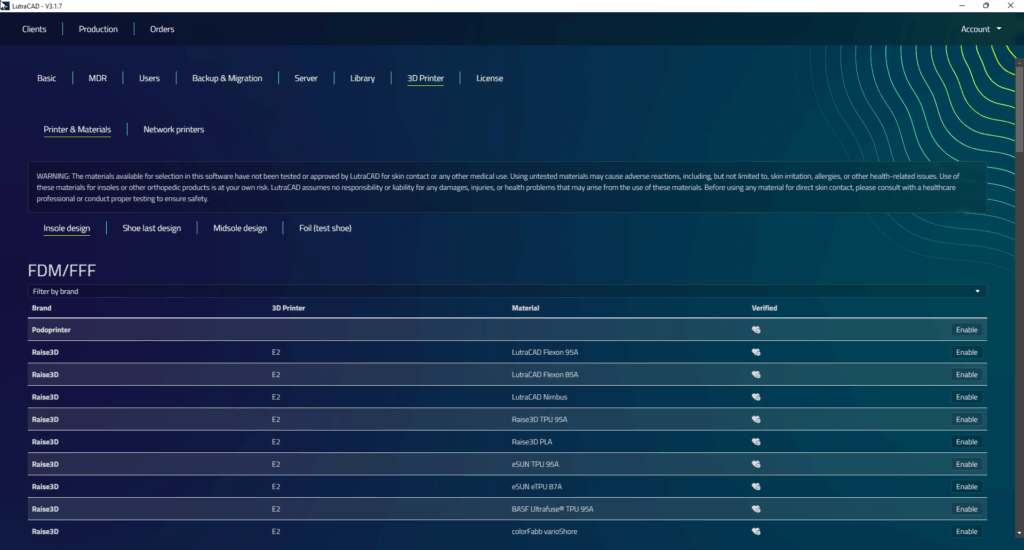
Task: Click the verified badge for colorFabb varioShore
Action: point(757,532)
